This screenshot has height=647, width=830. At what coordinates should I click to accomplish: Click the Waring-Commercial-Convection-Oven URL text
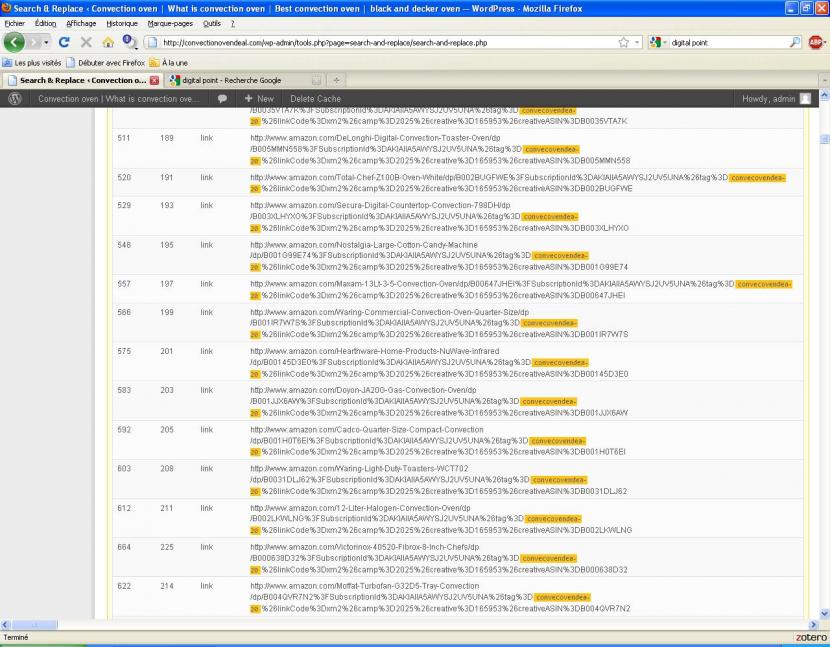pyautogui.click(x=440, y=323)
